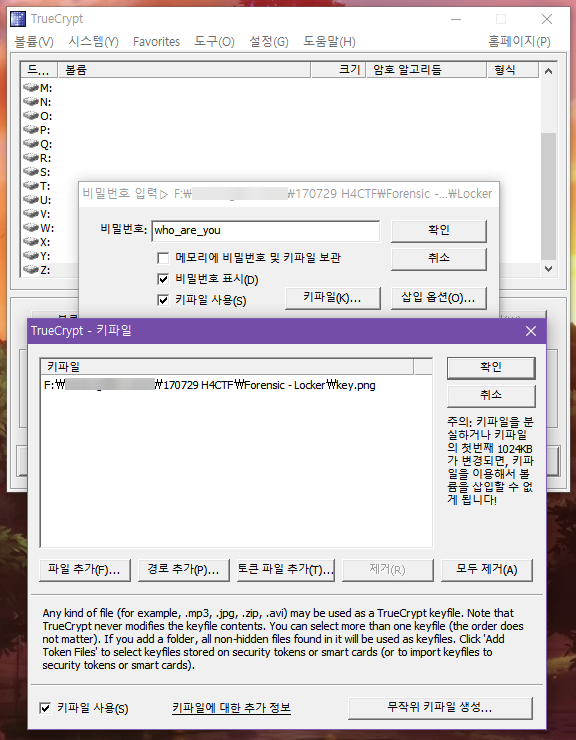Image resolution: width=576 pixels, height=740 pixels.
Task: Click 파일 추가(F)... button
Action: (x=85, y=570)
